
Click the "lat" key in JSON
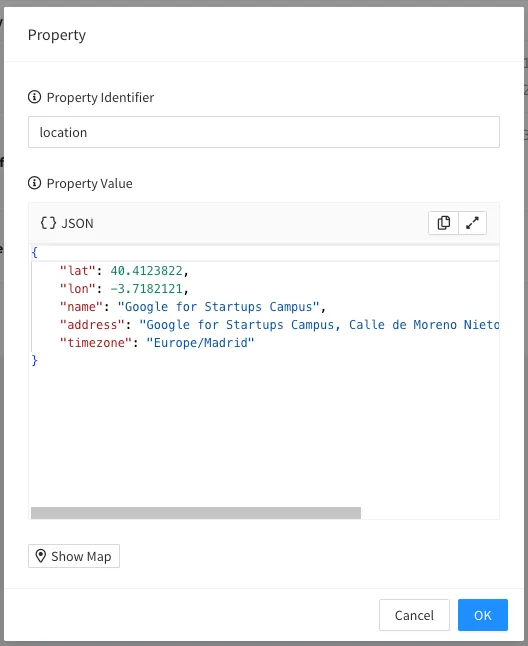click(x=78, y=271)
